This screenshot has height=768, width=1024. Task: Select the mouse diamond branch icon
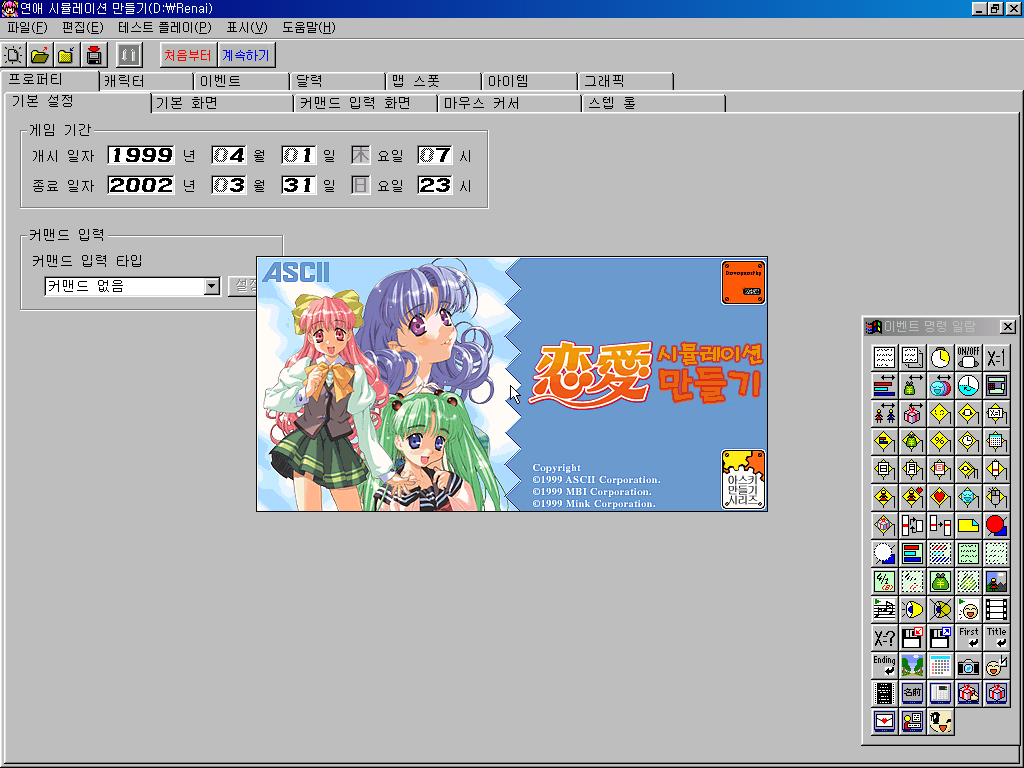tap(996, 498)
